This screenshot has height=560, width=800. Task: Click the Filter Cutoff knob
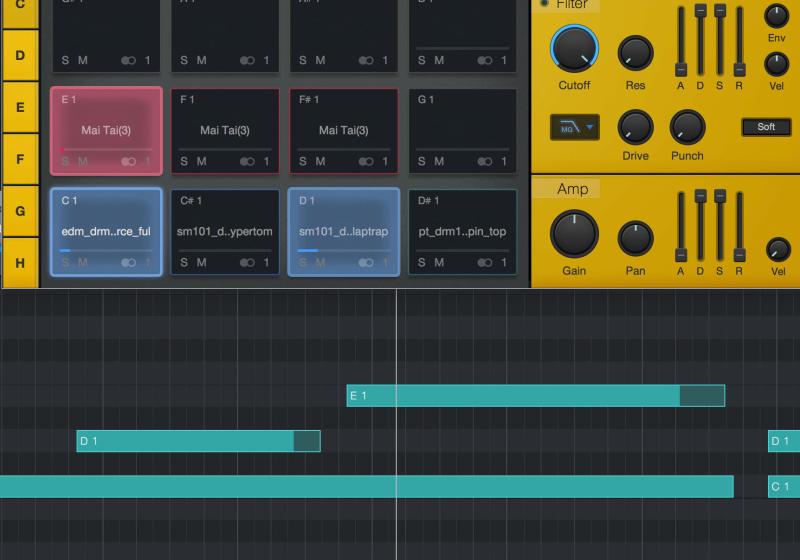[574, 49]
